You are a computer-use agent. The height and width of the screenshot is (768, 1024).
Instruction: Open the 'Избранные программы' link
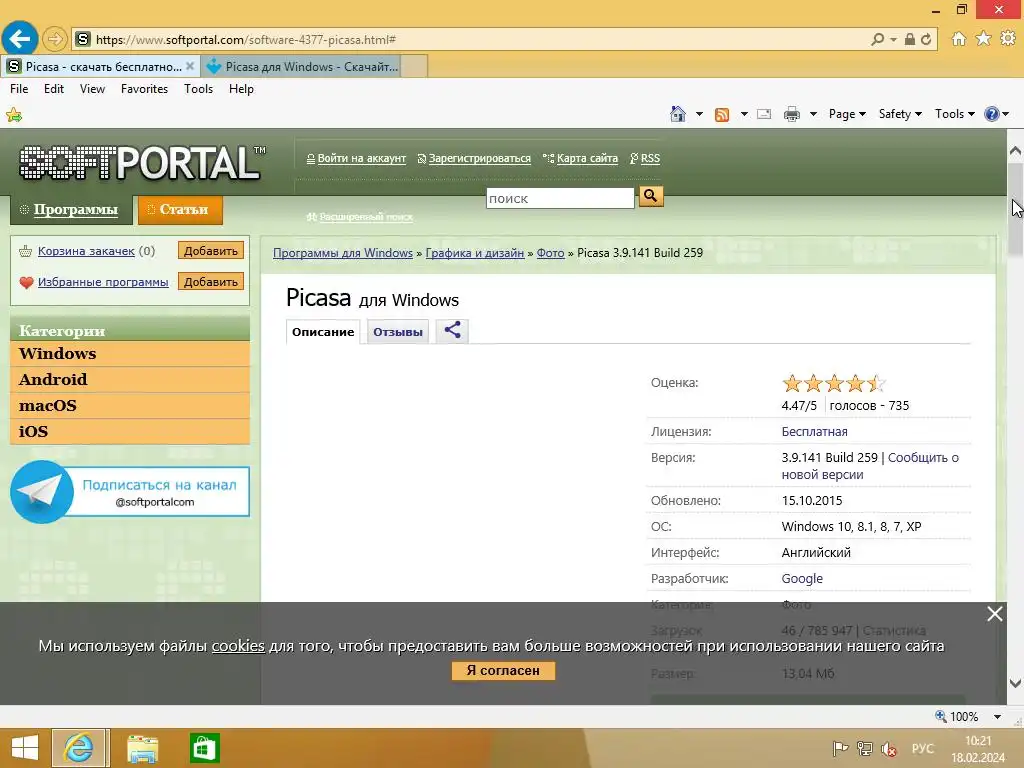[103, 282]
